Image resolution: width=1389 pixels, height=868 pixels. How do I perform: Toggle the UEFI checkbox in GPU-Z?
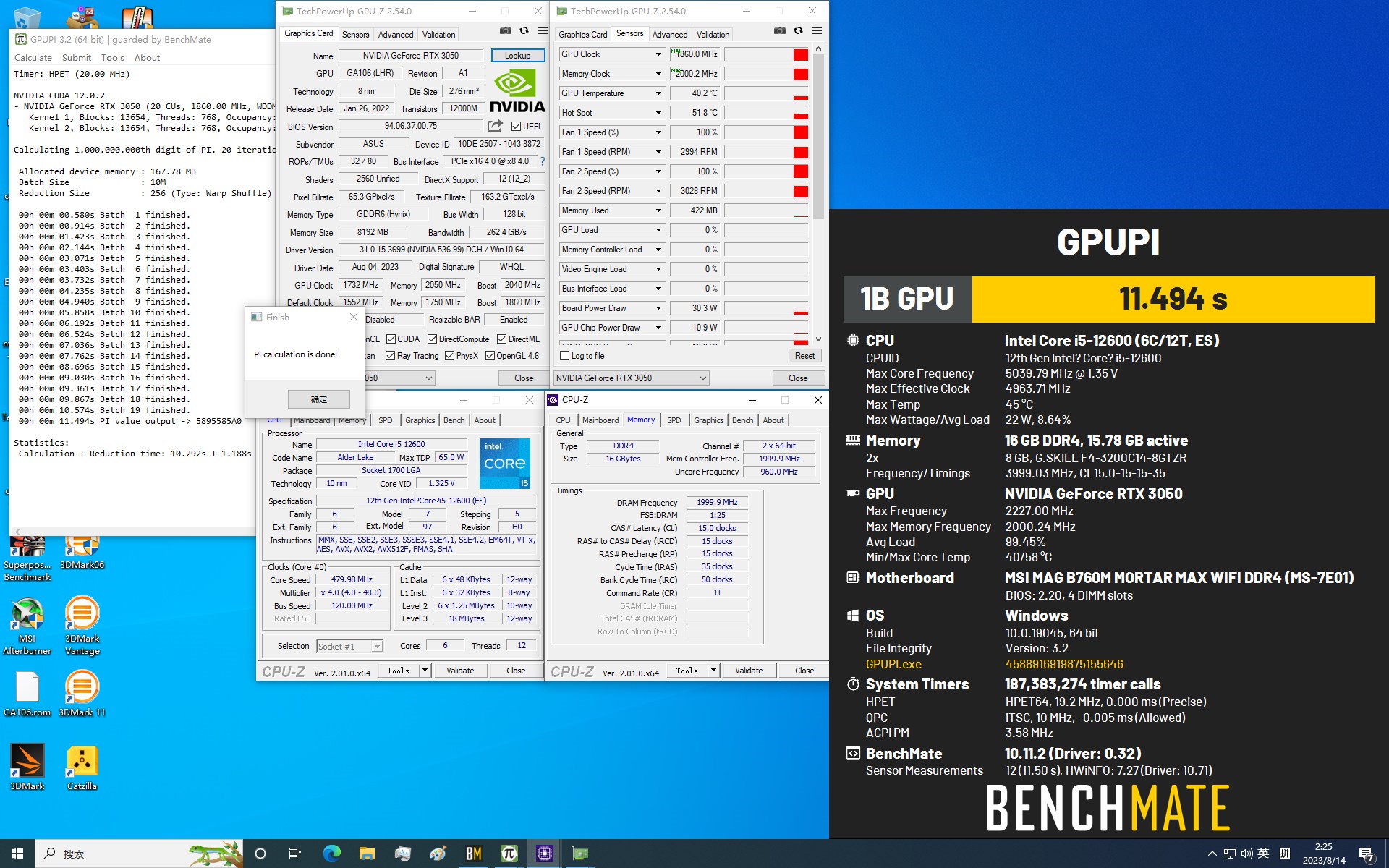516,126
